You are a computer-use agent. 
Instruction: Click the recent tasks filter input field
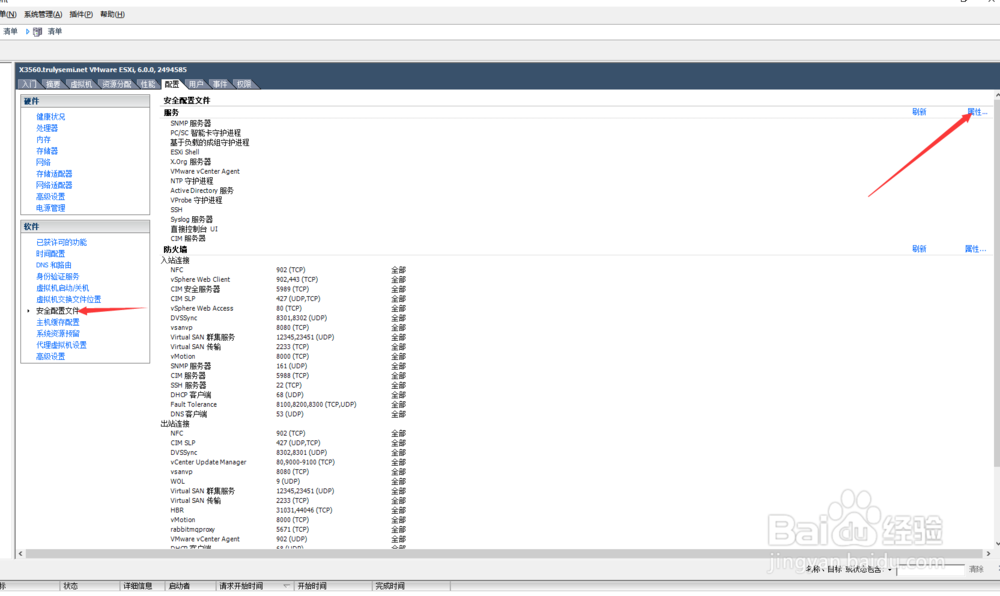click(930, 570)
